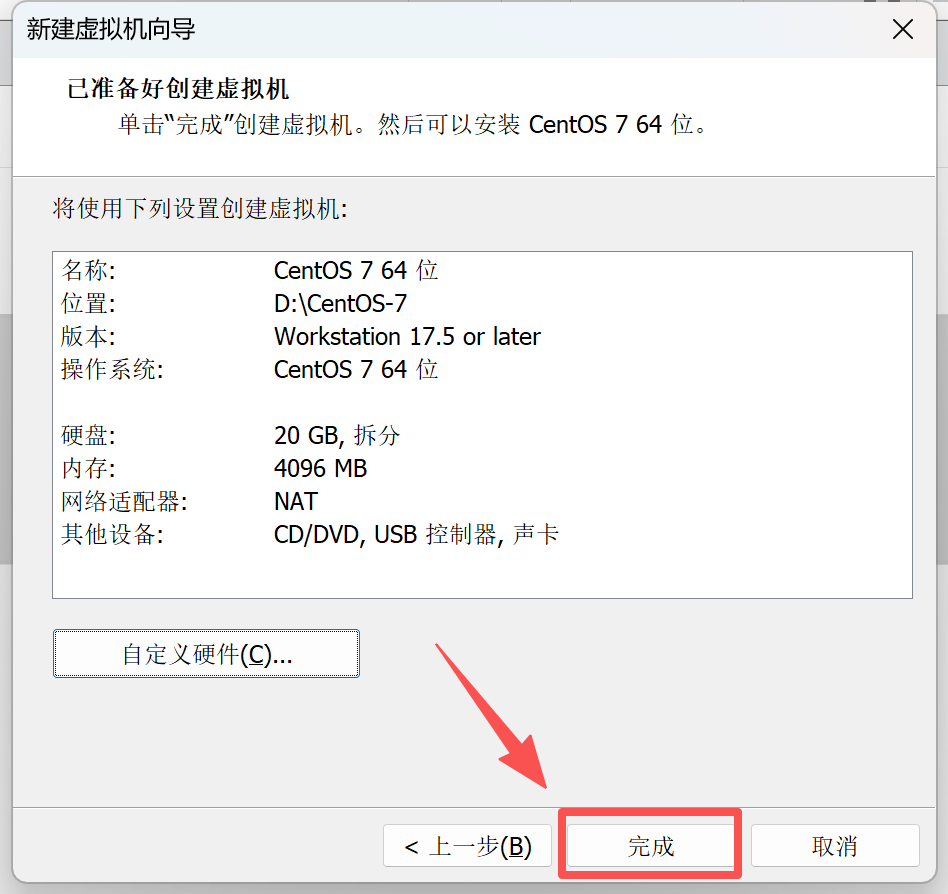Select the 名称: CentOS 7 64 位 row
The width and height of the screenshot is (948, 894).
250,270
